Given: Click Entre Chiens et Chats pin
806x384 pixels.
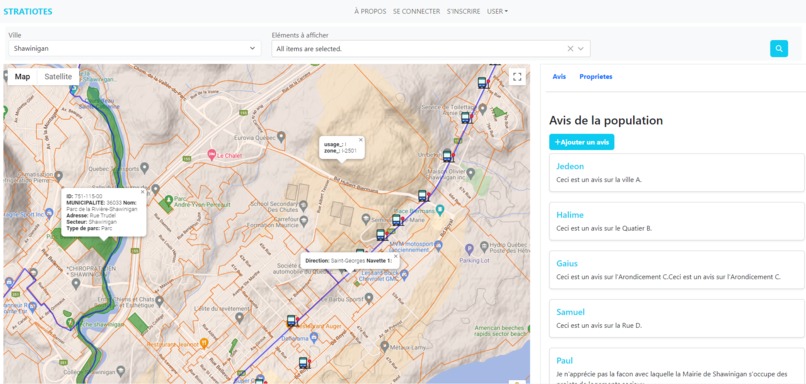Looking at the screenshot, I should click(160, 300).
